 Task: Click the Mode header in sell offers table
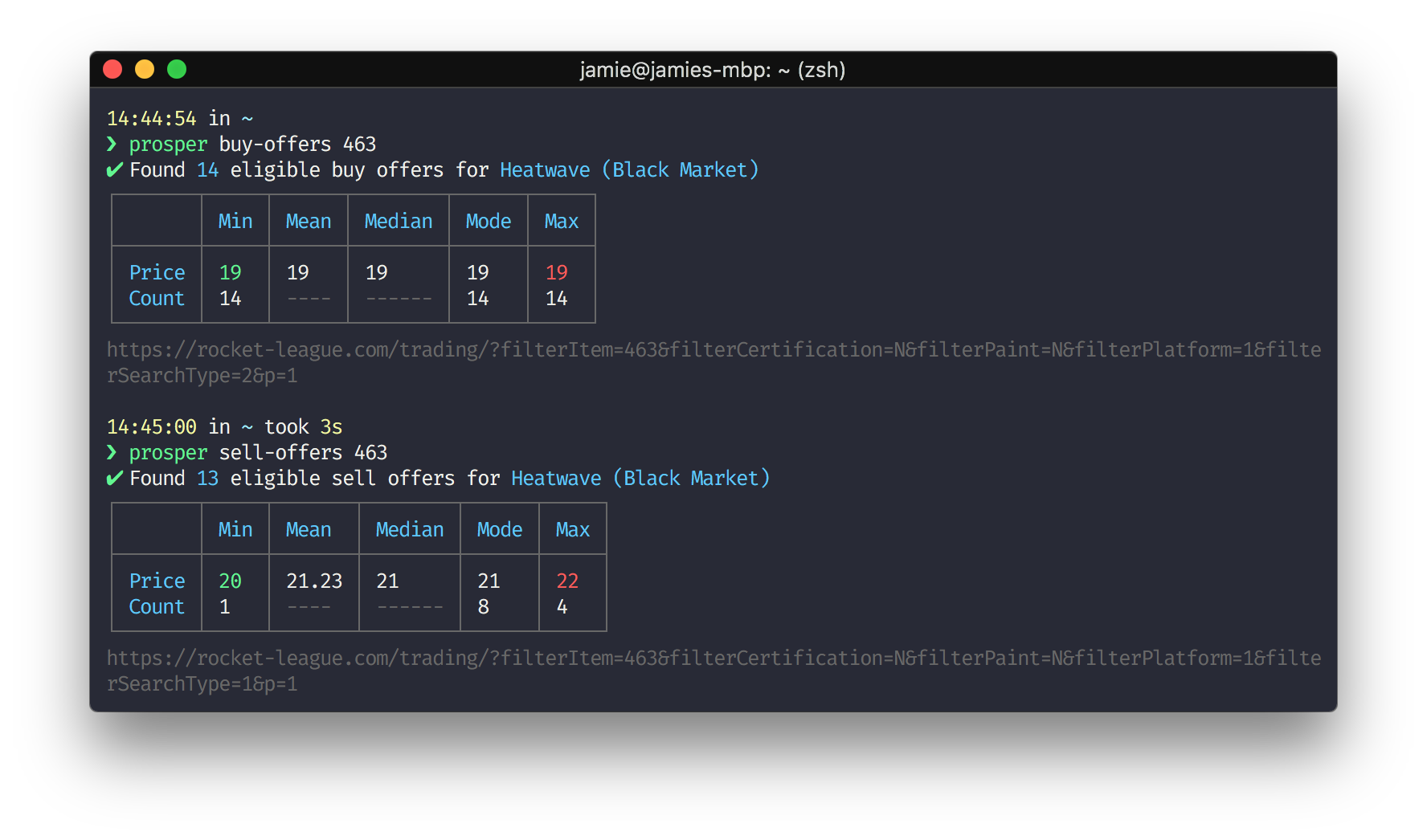point(500,529)
